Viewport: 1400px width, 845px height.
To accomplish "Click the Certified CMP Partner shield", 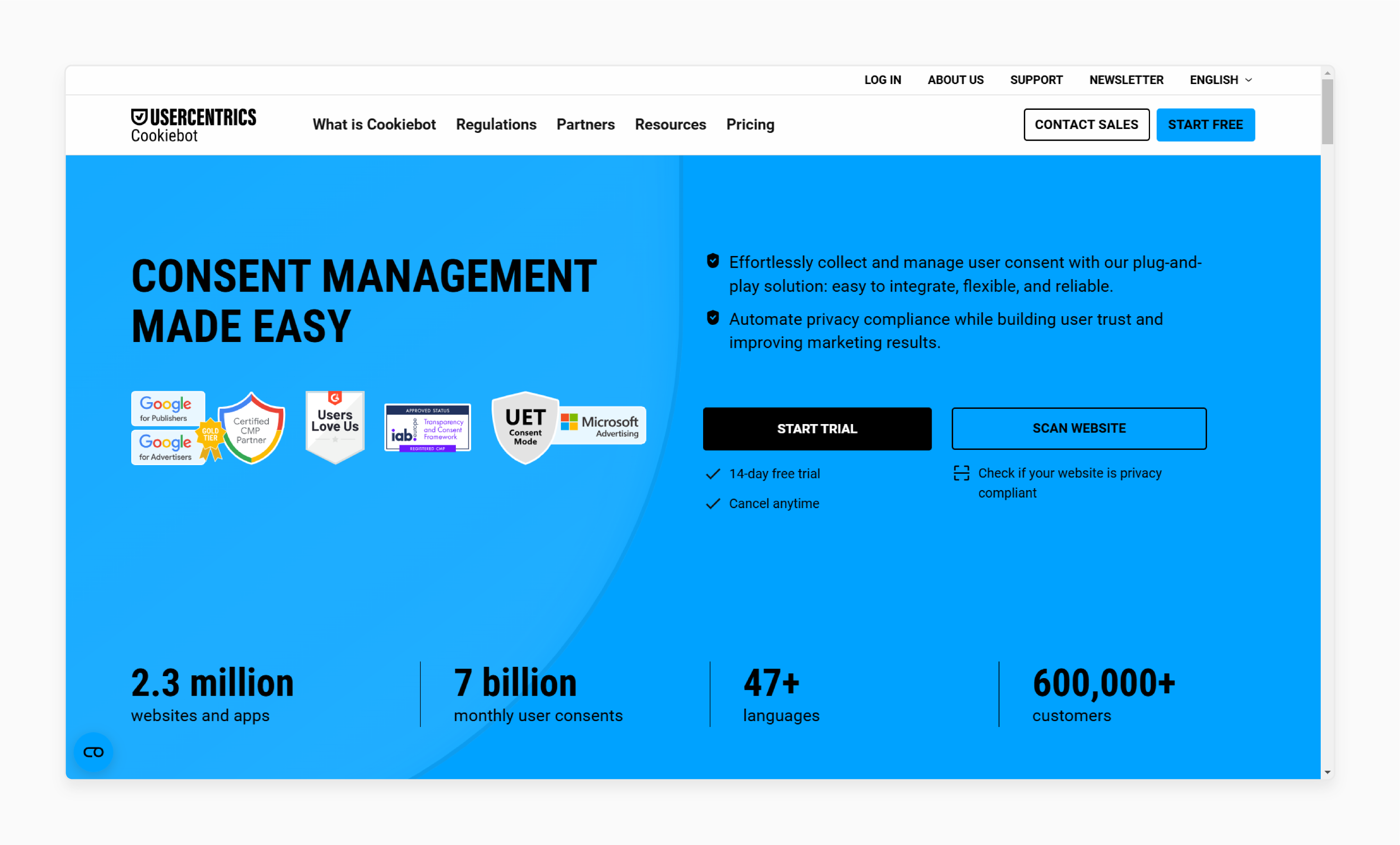I will pos(251,428).
